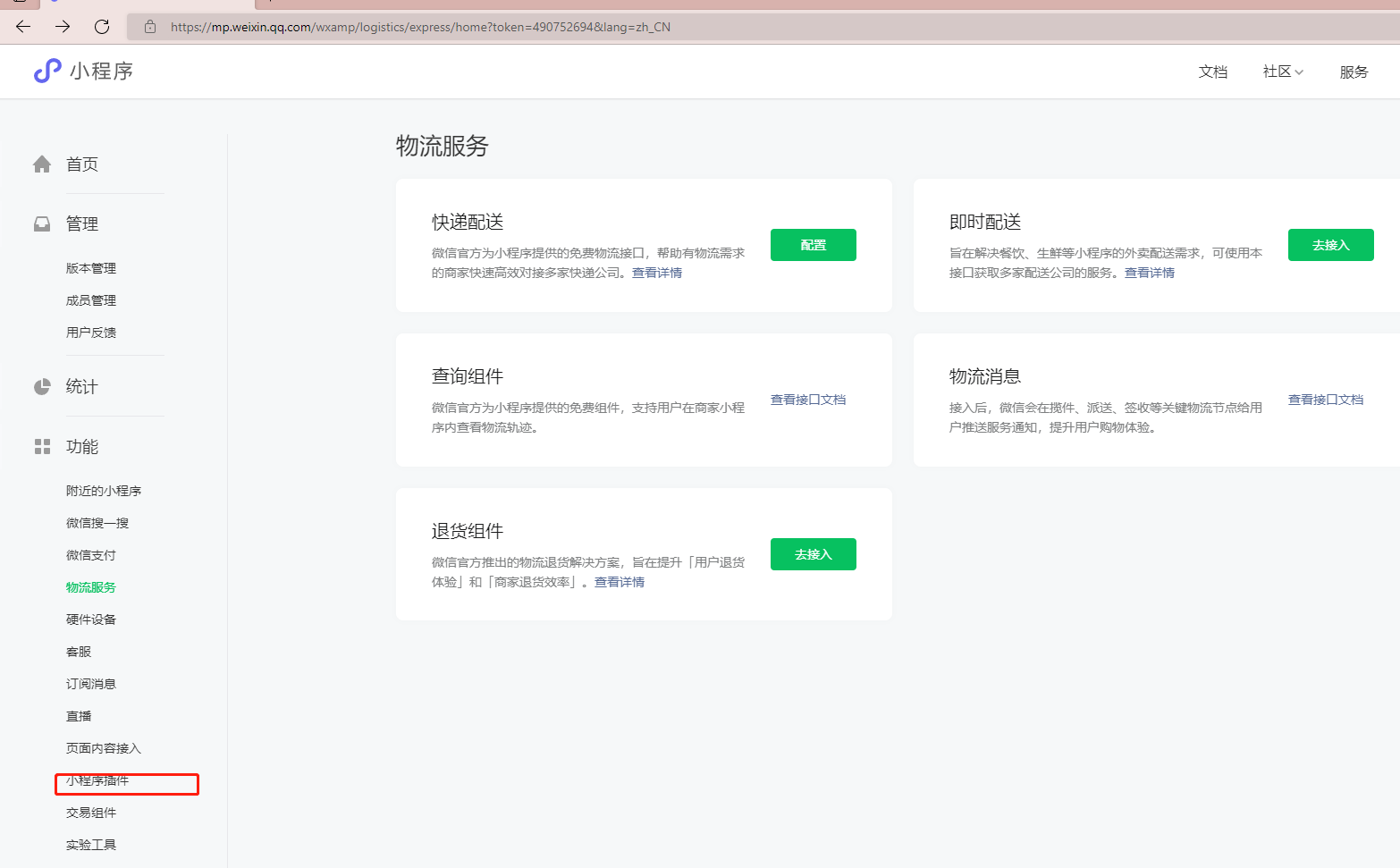Select the highlighted 物流服务 sidebar item

point(91,587)
